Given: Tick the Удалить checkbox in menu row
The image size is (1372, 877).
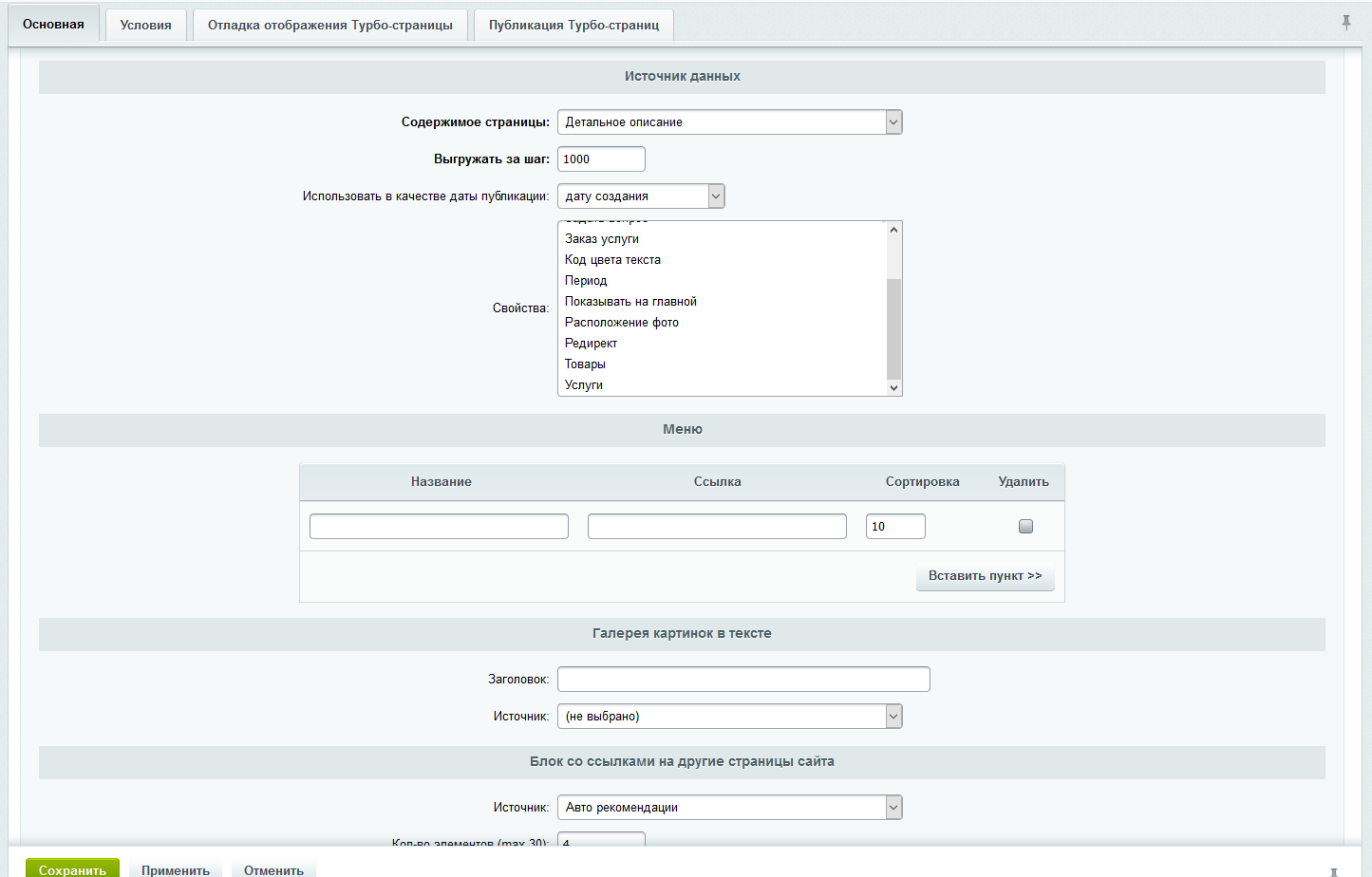Looking at the screenshot, I should (x=1025, y=526).
